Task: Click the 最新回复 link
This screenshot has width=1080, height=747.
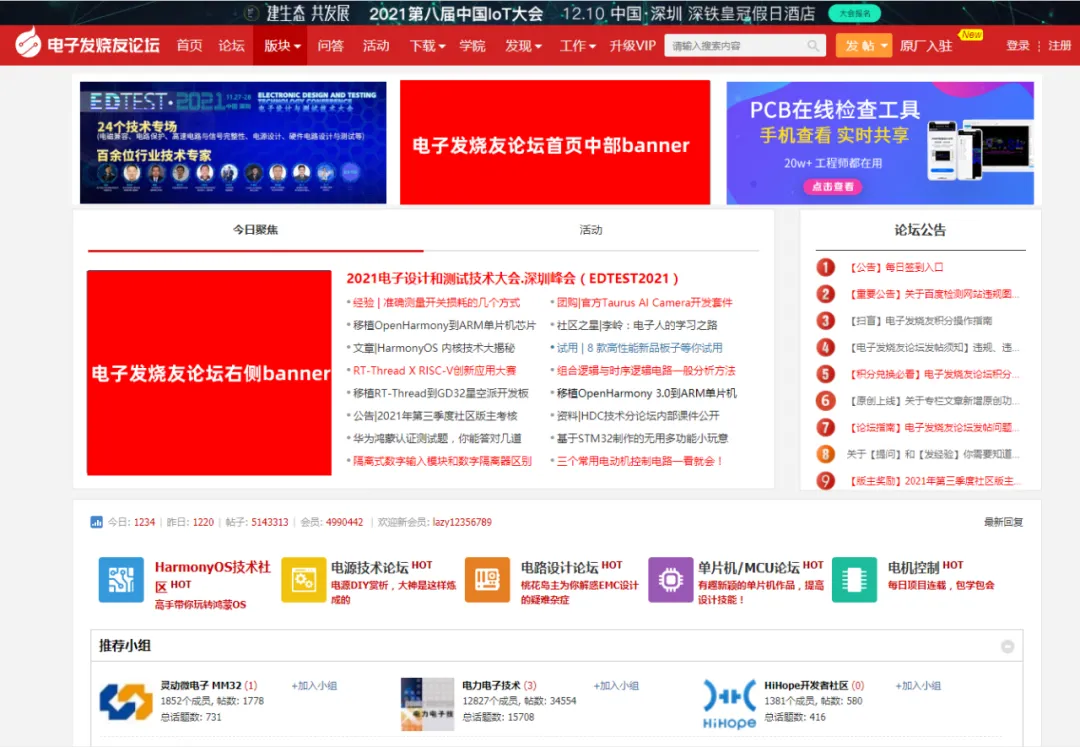Action: [1003, 522]
